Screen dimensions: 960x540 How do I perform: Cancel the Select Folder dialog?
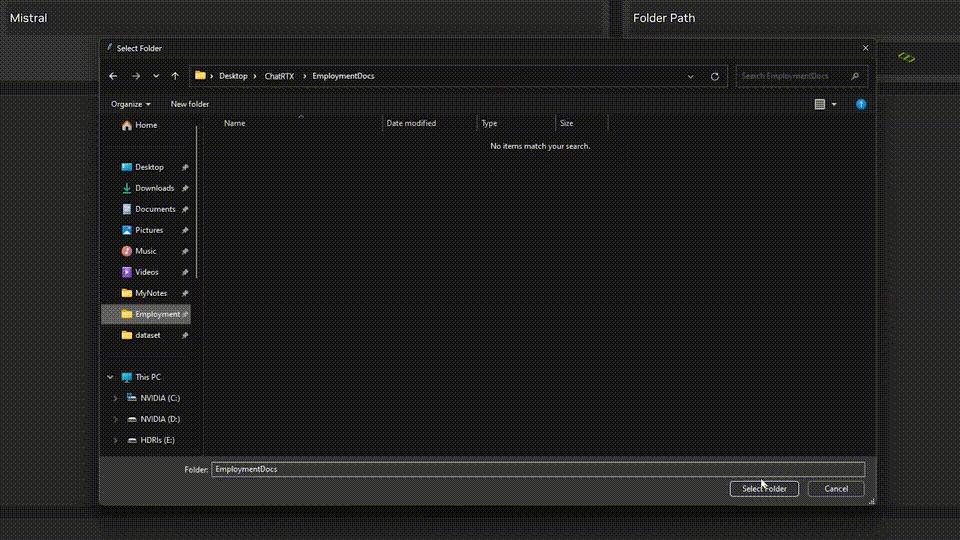point(836,489)
